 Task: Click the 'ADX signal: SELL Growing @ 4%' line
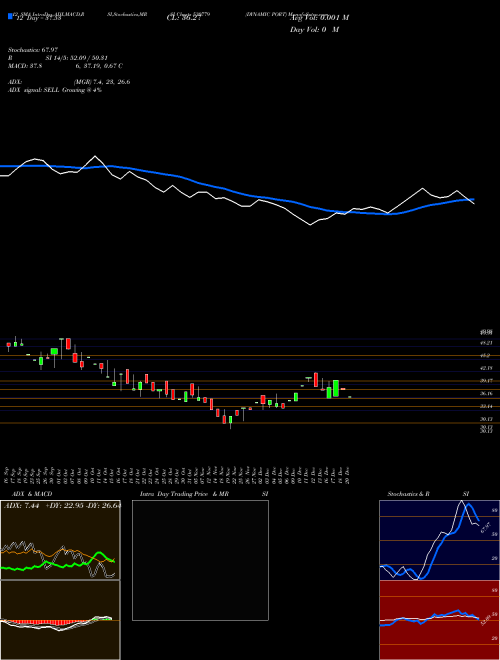click(x=55, y=90)
